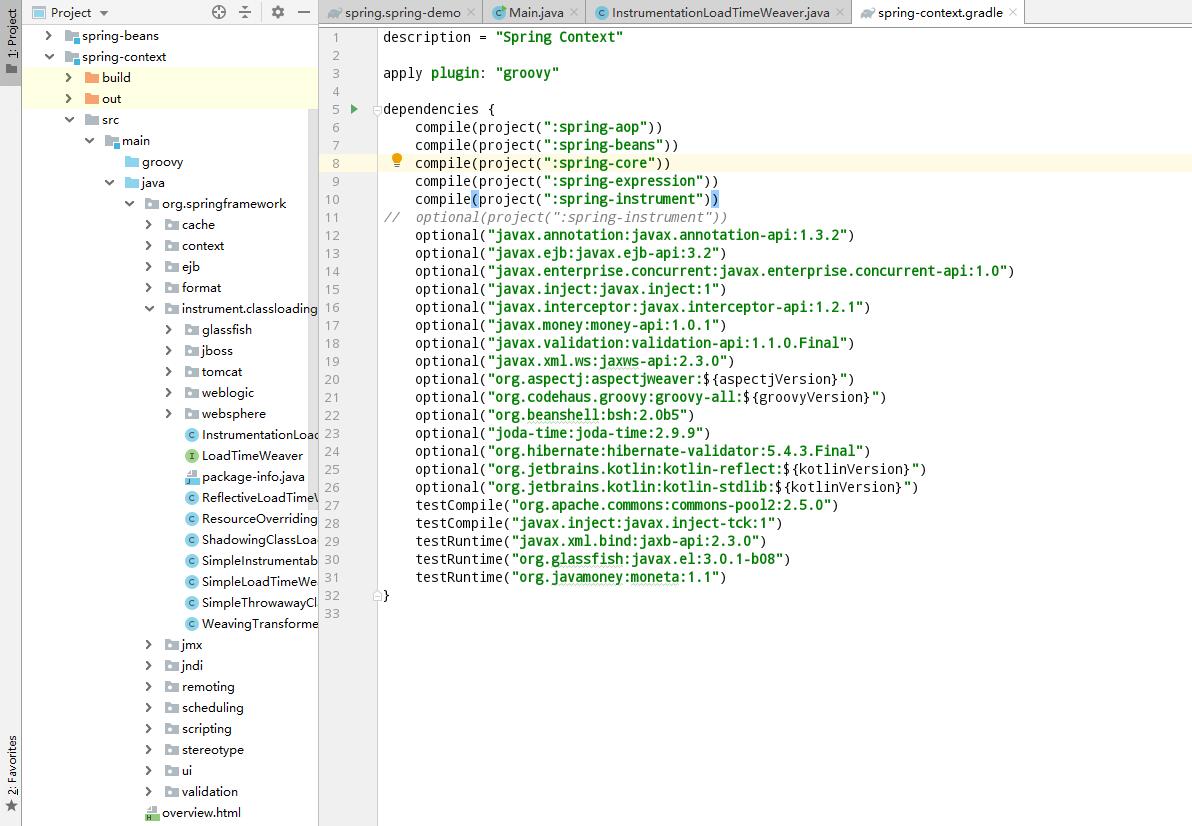Toggle the 1: Project side tool window
The height and width of the screenshot is (826, 1192).
pos(11,41)
